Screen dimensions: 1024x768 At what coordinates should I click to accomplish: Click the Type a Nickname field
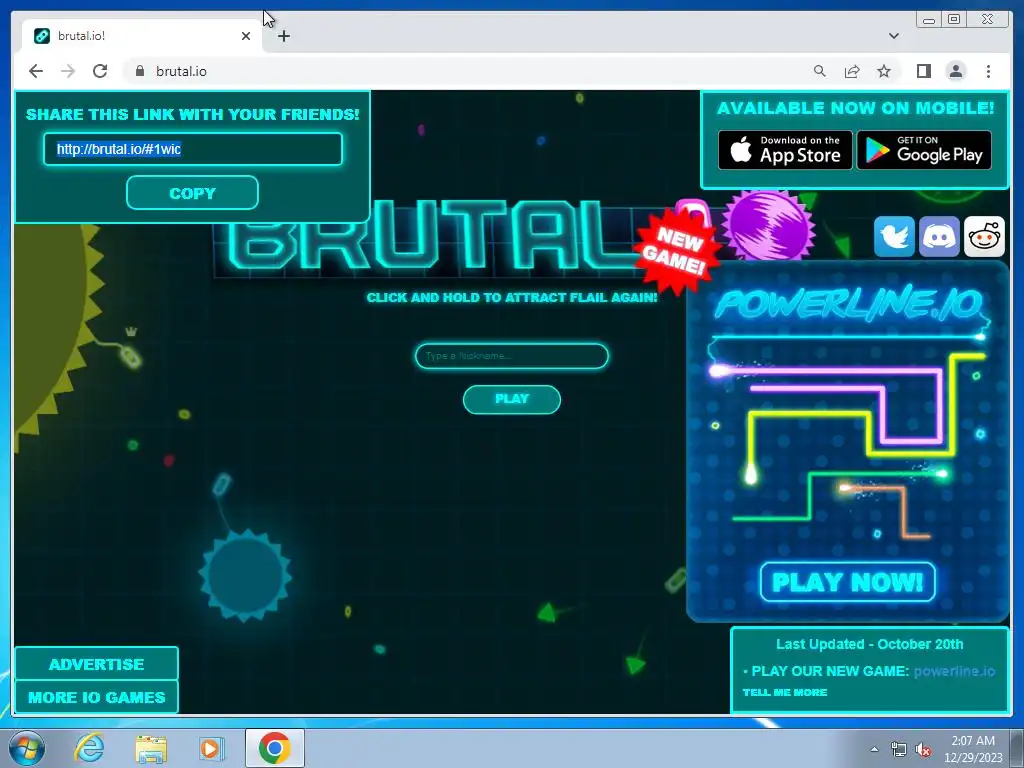(x=511, y=356)
